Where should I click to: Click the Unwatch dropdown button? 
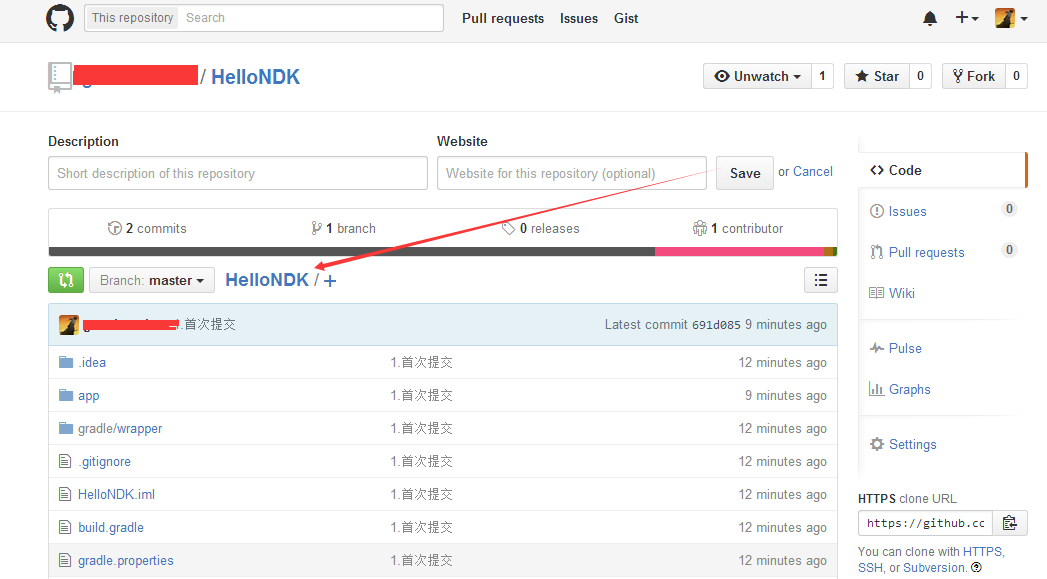757,76
